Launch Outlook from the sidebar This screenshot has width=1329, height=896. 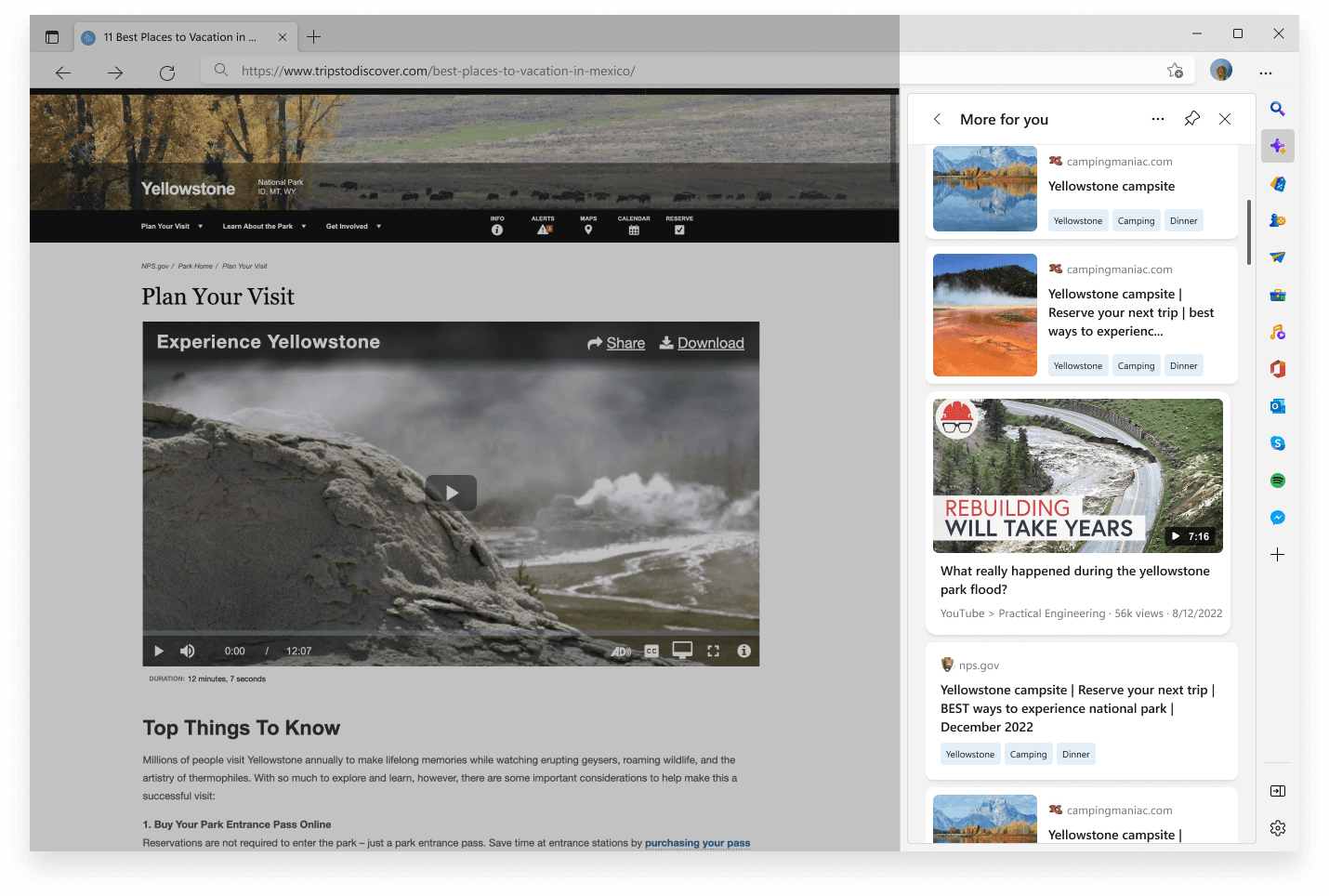click(1278, 406)
